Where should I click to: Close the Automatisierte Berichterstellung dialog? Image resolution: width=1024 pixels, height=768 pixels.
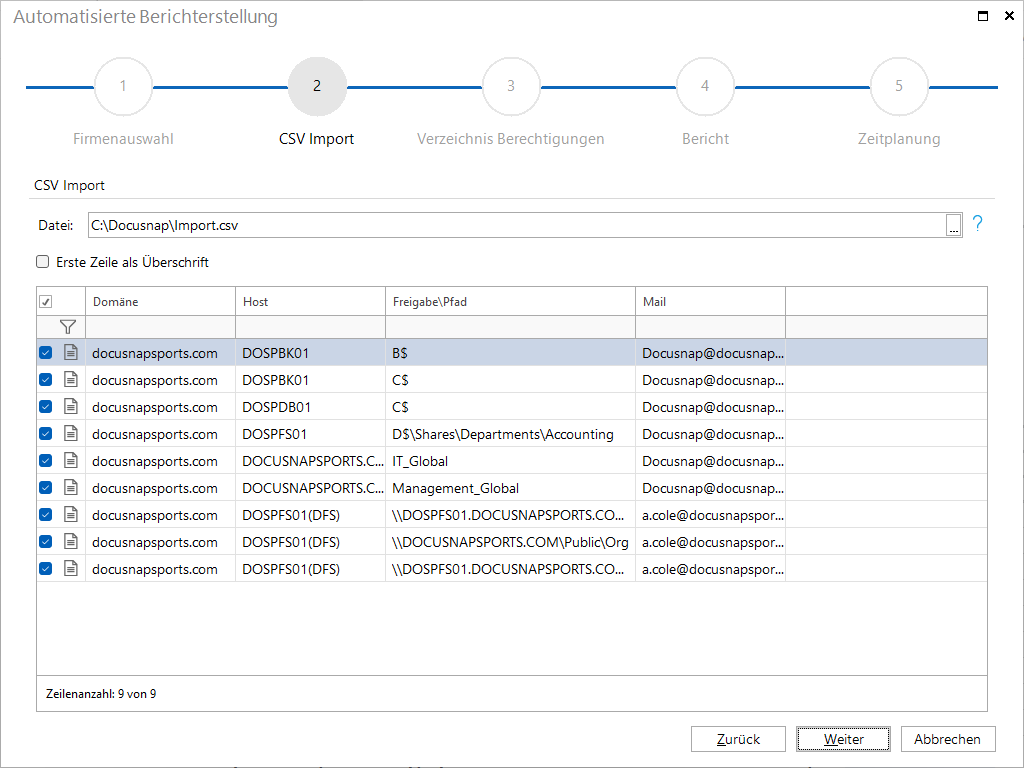click(1009, 16)
